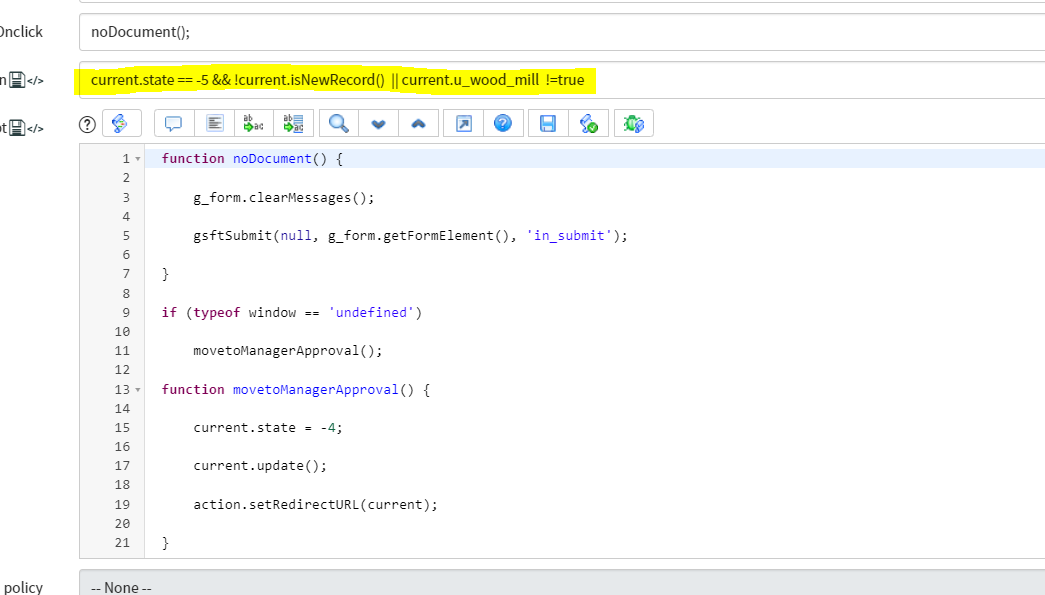The width and height of the screenshot is (1045, 595).
Task: Collapse the noDocument function fold arrow
Action: 138,159
